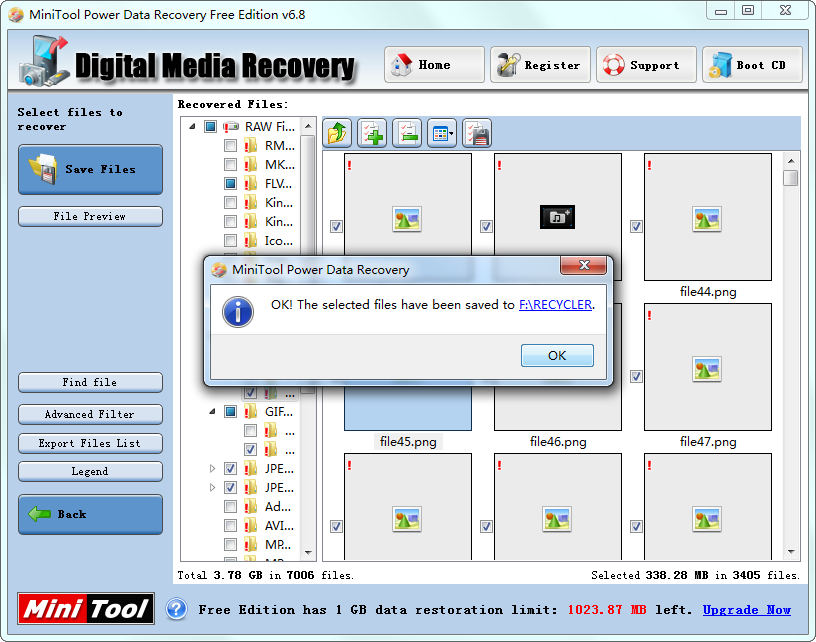
Task: Click the add-to-selection toolbar icon with green plus
Action: tap(372, 133)
